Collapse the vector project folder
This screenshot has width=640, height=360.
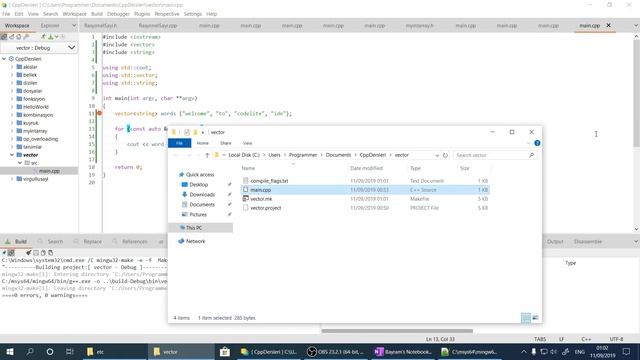pyautogui.click(x=12, y=155)
